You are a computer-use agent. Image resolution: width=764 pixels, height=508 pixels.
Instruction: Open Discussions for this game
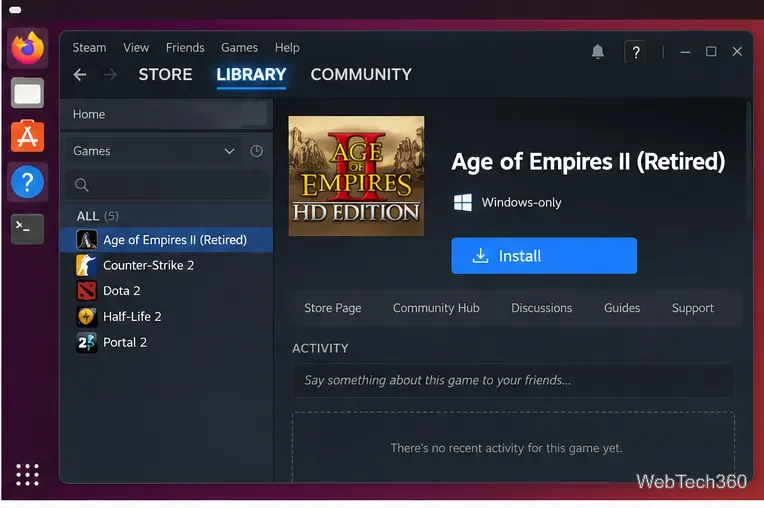pyautogui.click(x=541, y=308)
